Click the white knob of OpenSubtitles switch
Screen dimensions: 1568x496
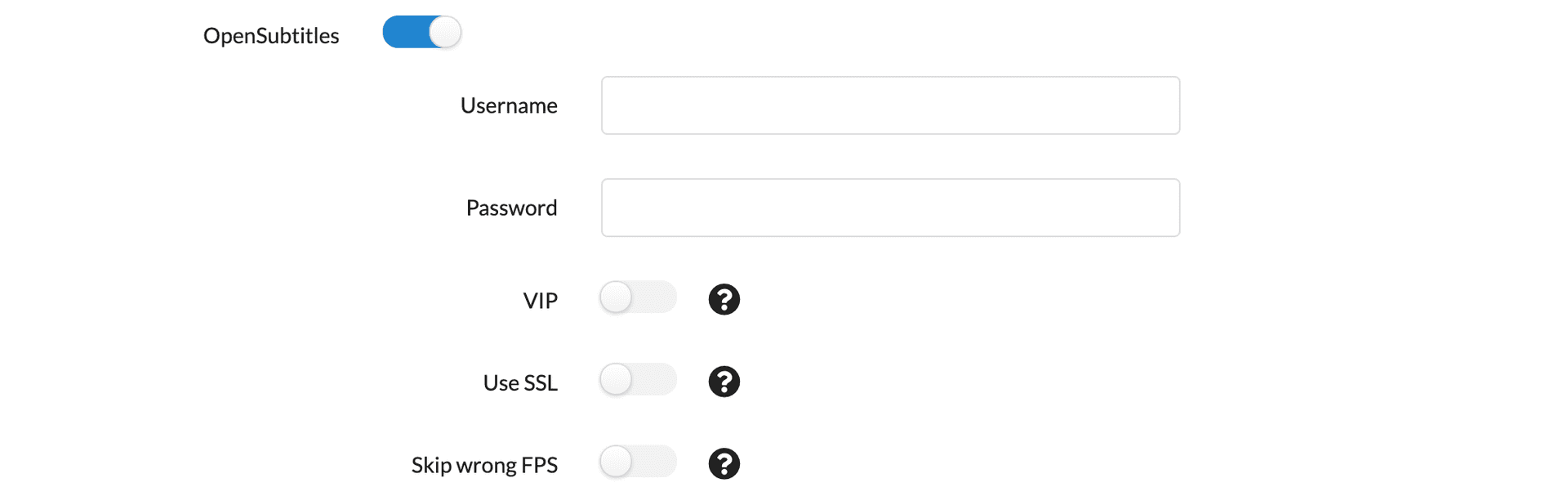(x=445, y=33)
